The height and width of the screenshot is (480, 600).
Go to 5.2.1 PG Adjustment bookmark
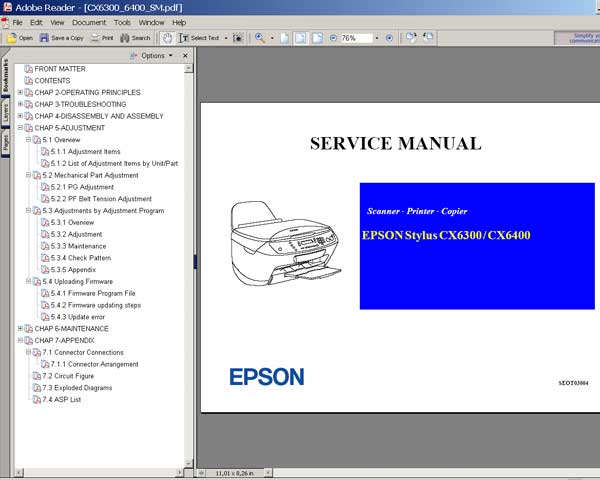[82, 187]
